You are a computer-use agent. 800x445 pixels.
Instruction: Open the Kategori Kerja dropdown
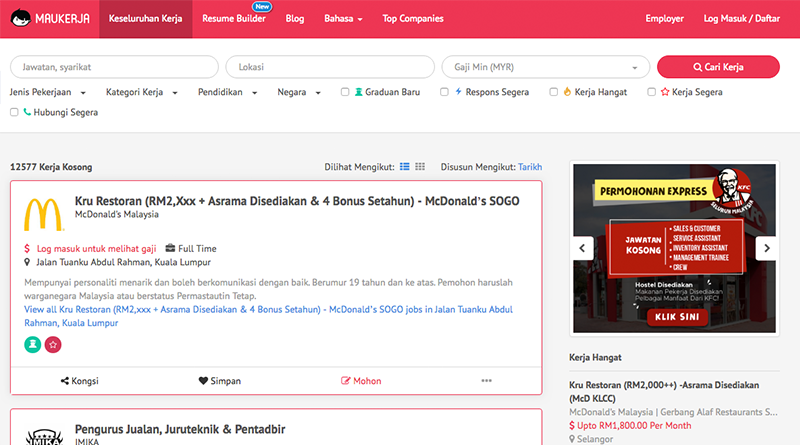coord(141,92)
